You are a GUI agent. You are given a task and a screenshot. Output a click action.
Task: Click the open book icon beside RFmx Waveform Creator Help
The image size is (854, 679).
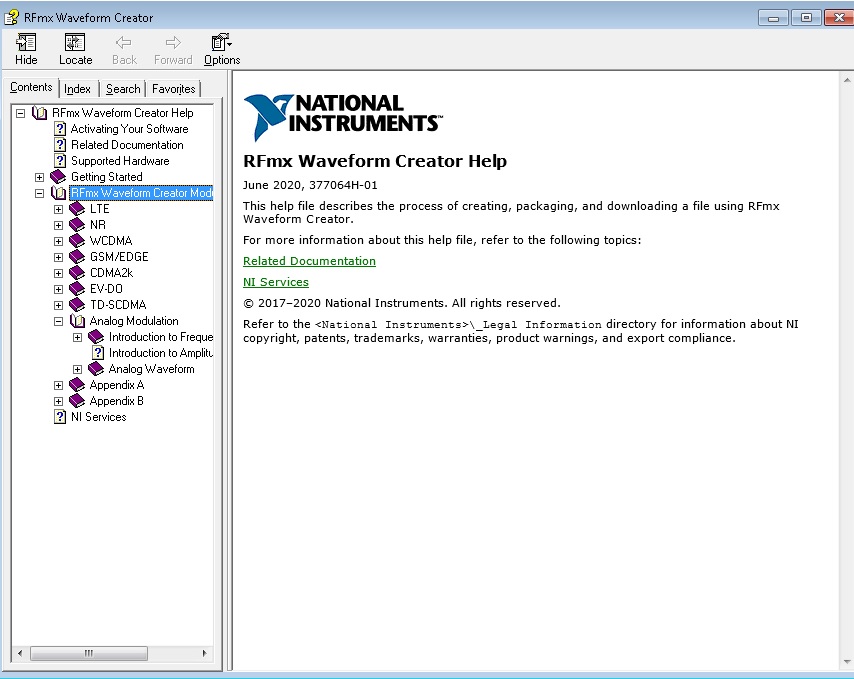39,113
